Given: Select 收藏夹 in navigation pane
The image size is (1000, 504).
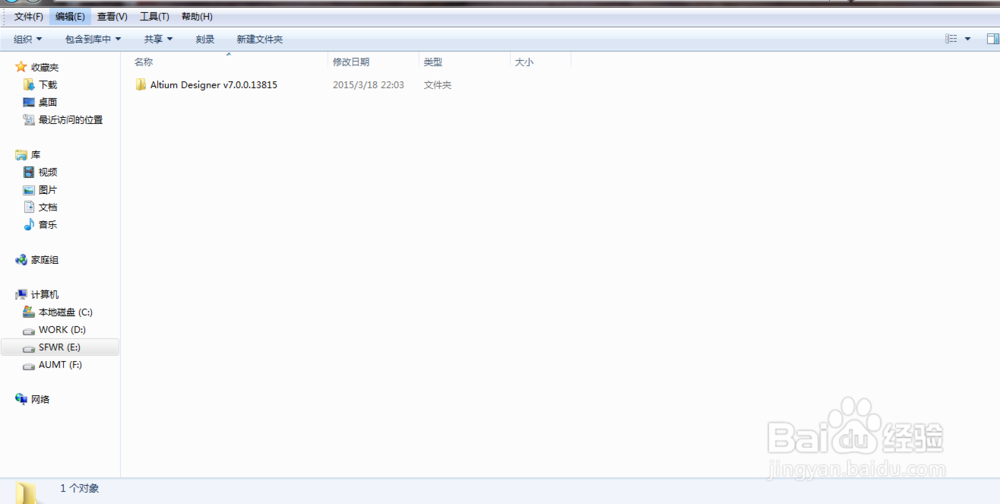Looking at the screenshot, I should click(x=45, y=67).
